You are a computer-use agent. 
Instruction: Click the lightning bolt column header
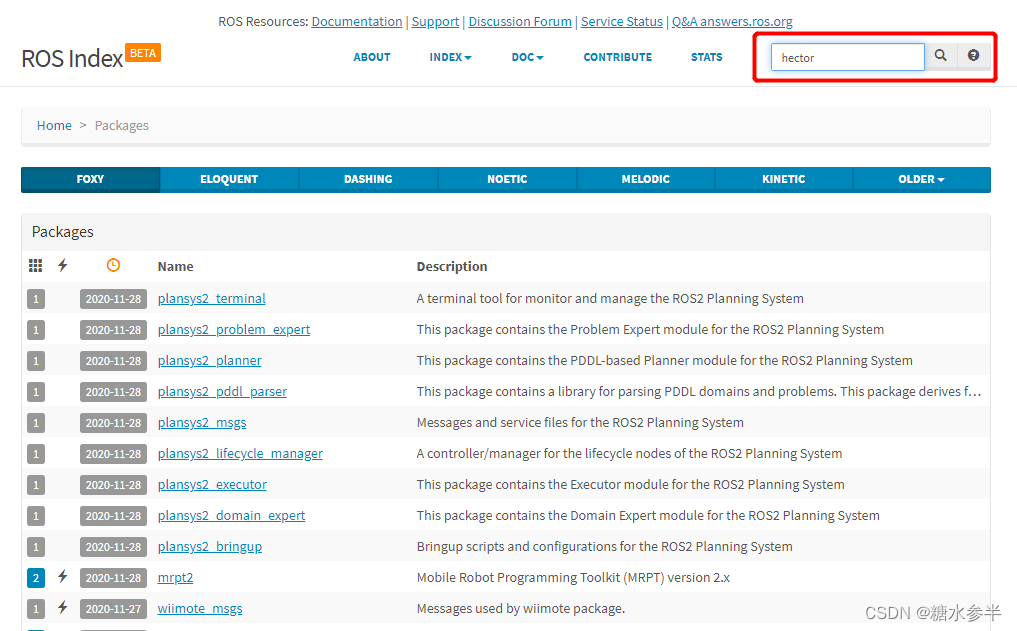coord(63,265)
